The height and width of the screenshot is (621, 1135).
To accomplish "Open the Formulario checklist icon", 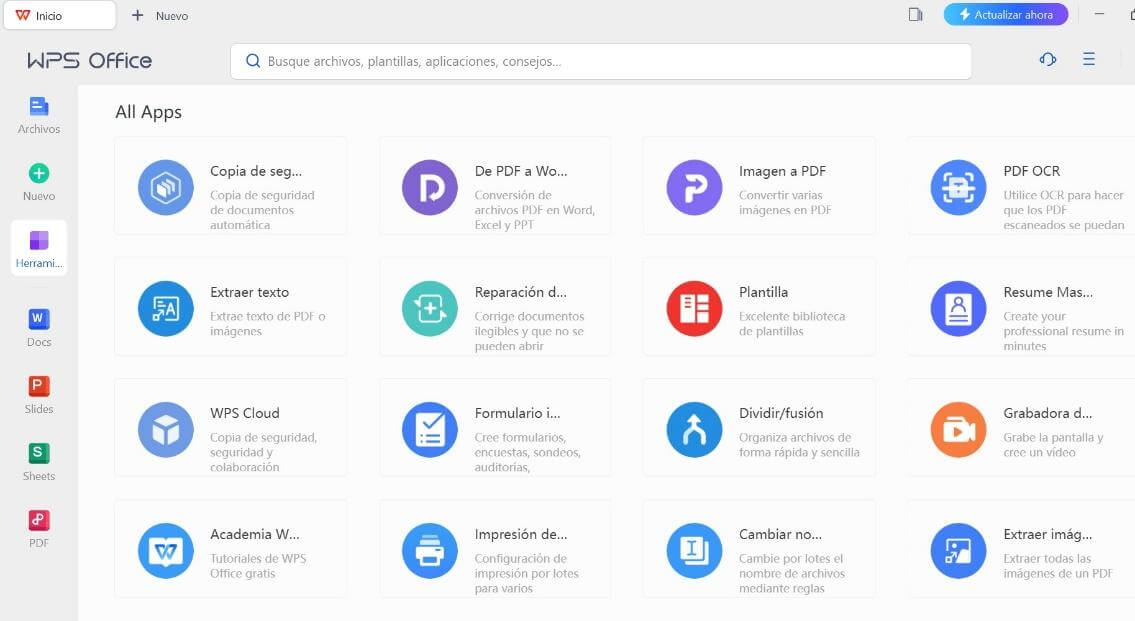I will point(430,430).
